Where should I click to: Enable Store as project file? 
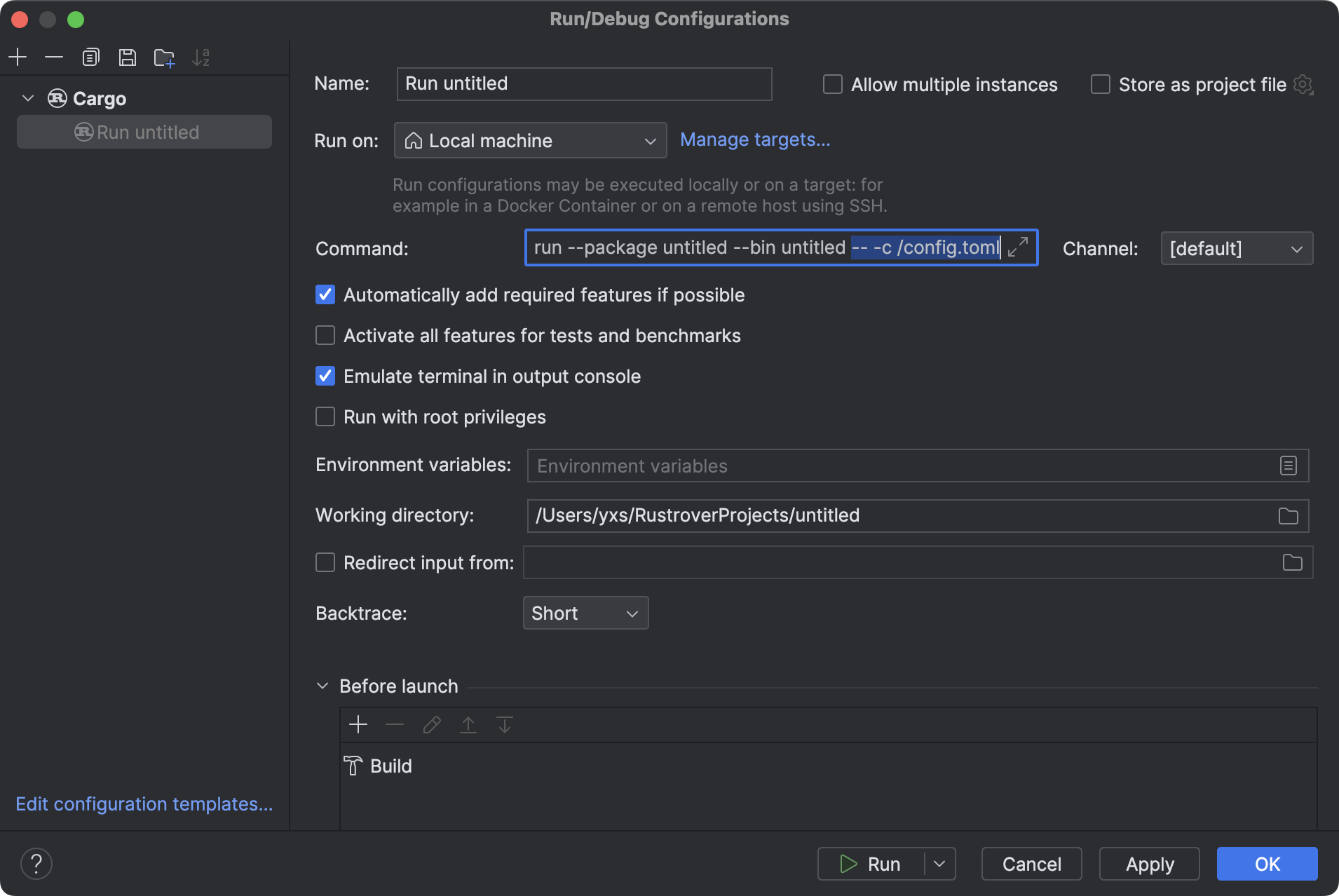[x=1100, y=85]
